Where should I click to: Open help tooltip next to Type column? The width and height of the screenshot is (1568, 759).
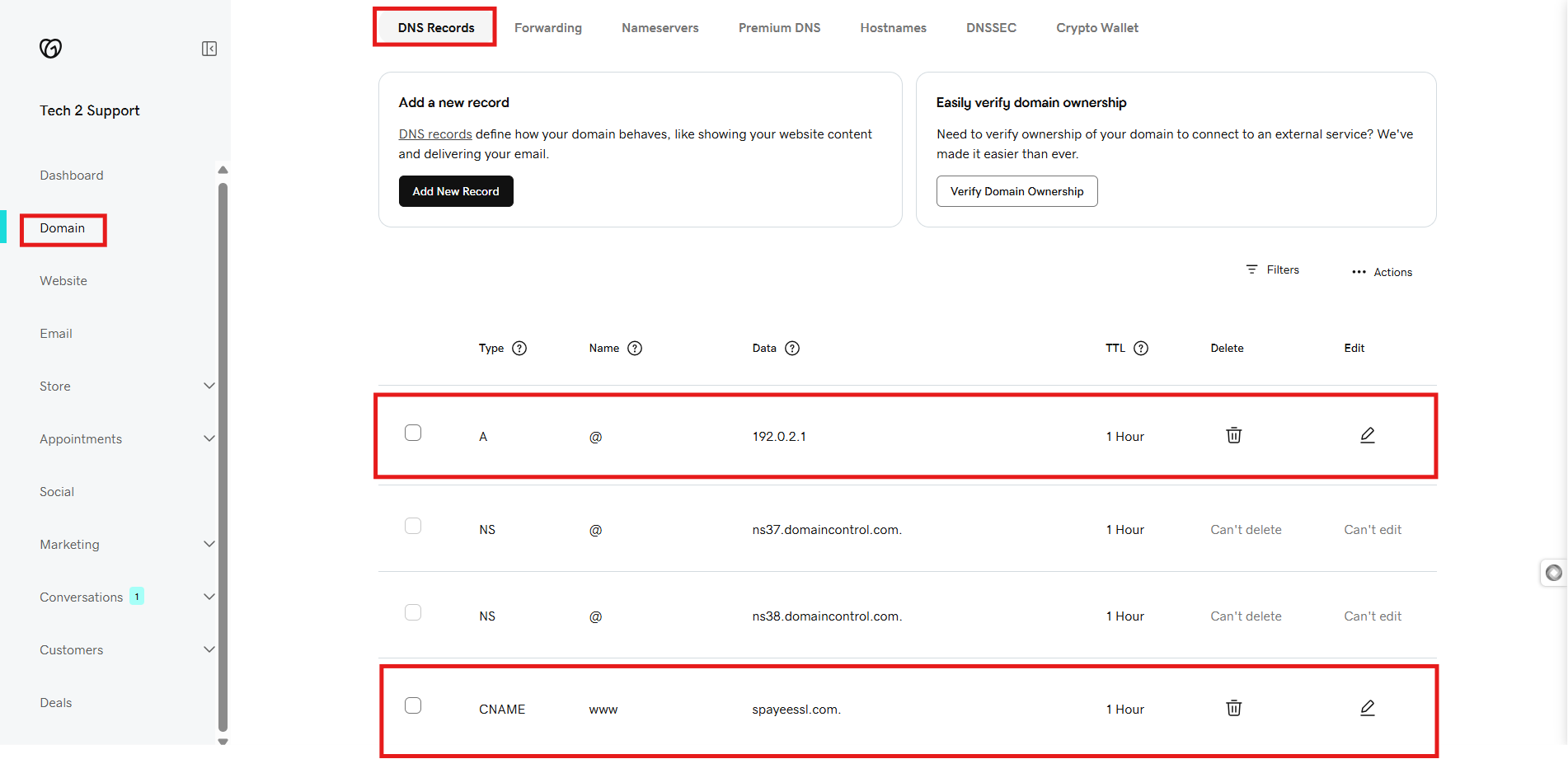coord(519,348)
